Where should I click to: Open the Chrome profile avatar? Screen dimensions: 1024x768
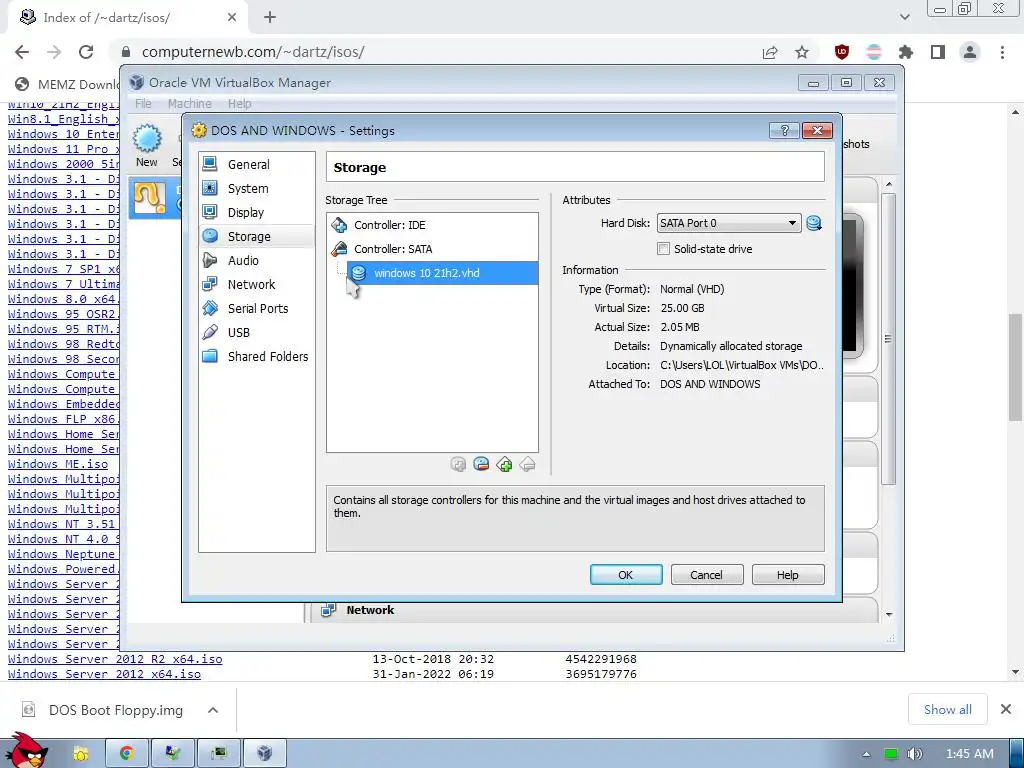pyautogui.click(x=970, y=52)
